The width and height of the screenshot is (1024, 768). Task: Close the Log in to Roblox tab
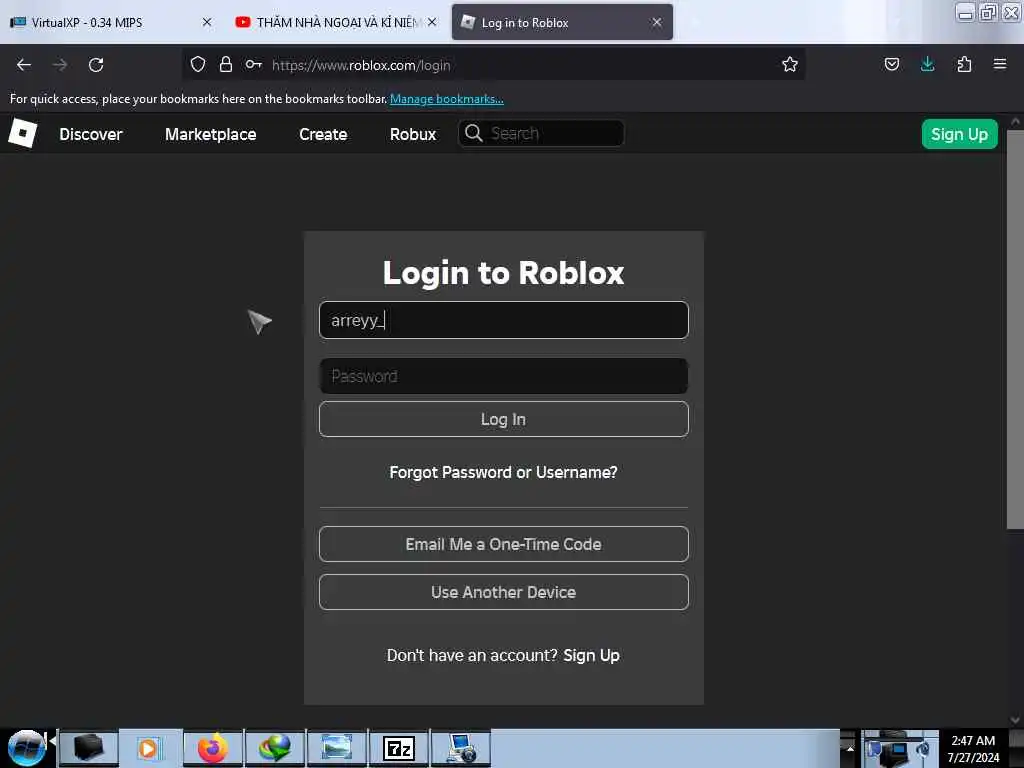pos(656,22)
